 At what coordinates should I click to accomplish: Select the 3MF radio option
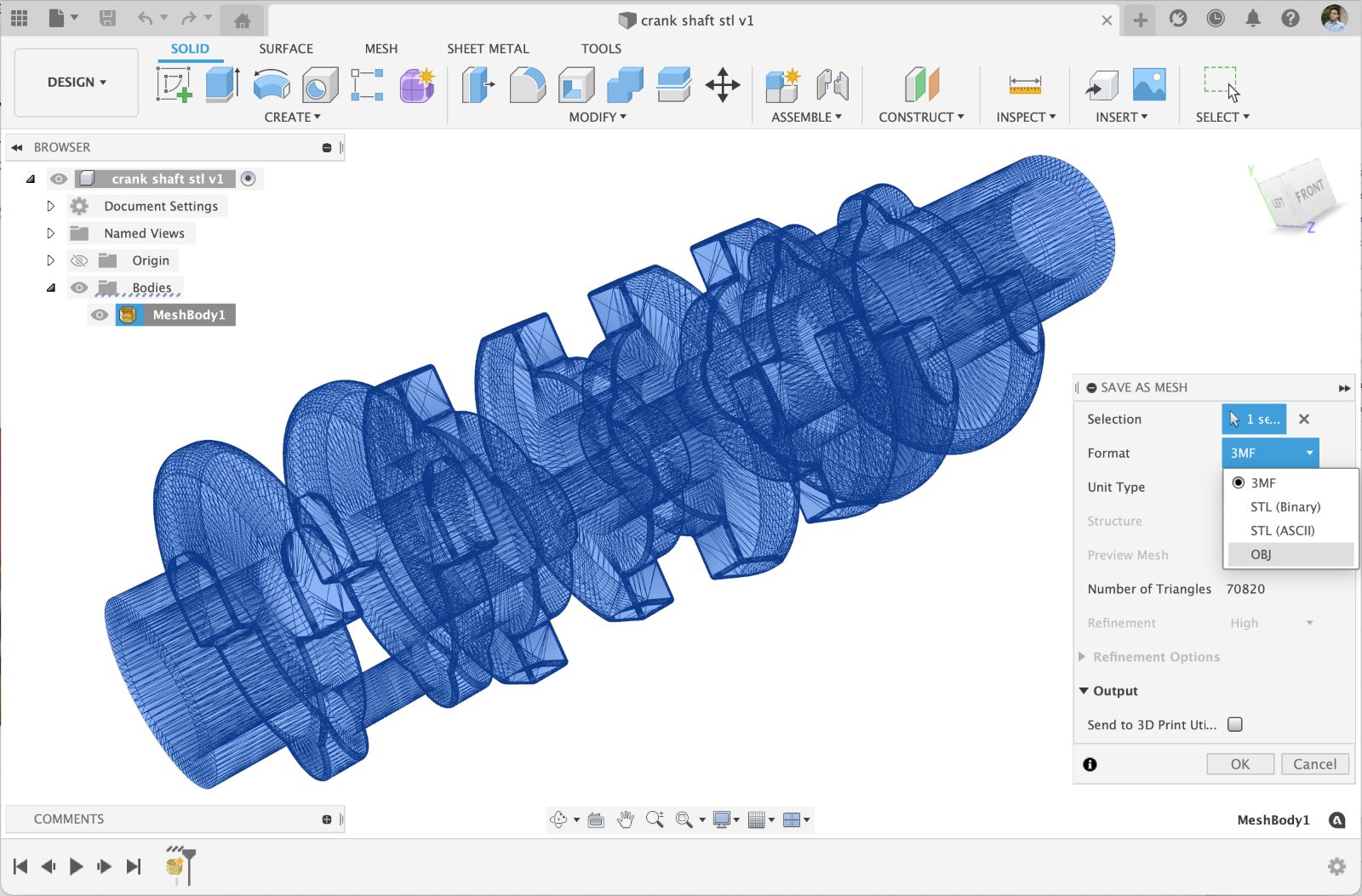click(x=1239, y=482)
